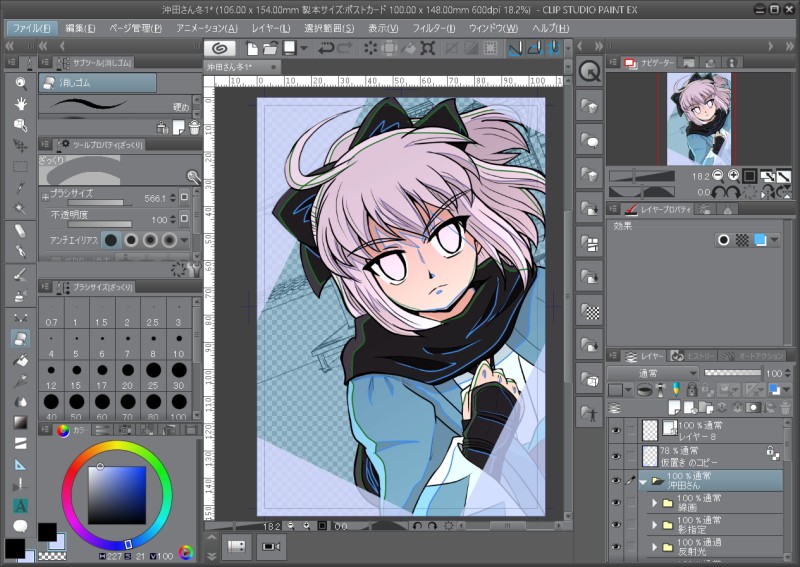Screen dimensions: 800x567
Task: Select the Auto select magic wand tool
Action: [x=20, y=208]
